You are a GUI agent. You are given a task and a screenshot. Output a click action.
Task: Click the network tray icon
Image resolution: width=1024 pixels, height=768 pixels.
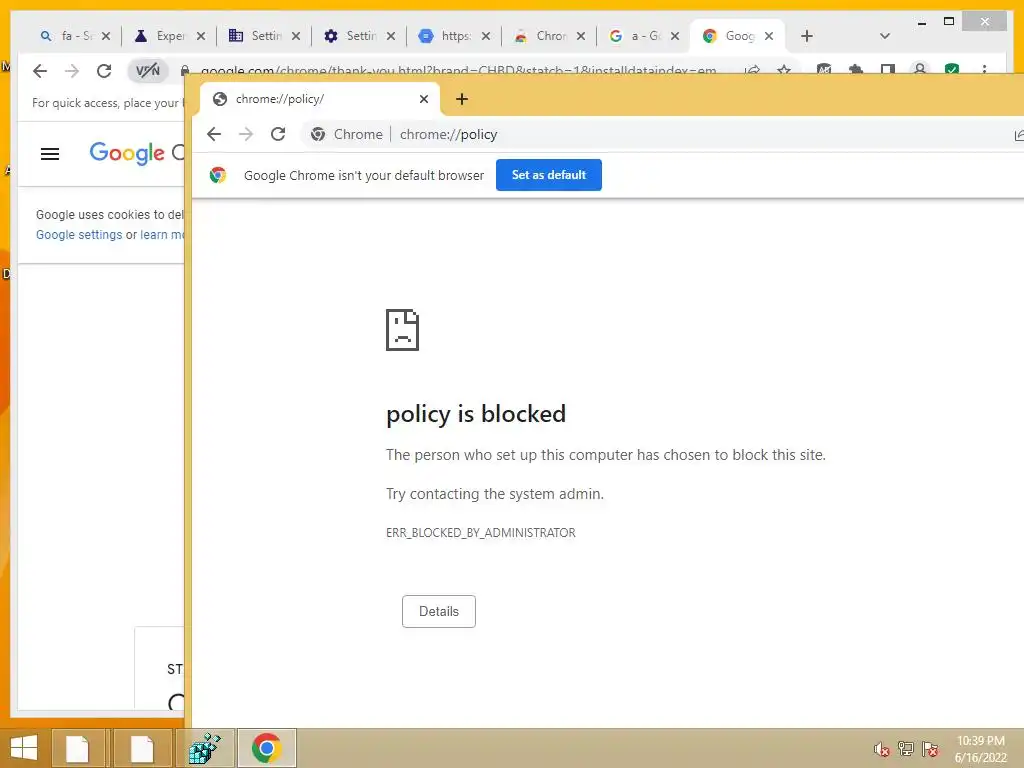click(x=906, y=749)
